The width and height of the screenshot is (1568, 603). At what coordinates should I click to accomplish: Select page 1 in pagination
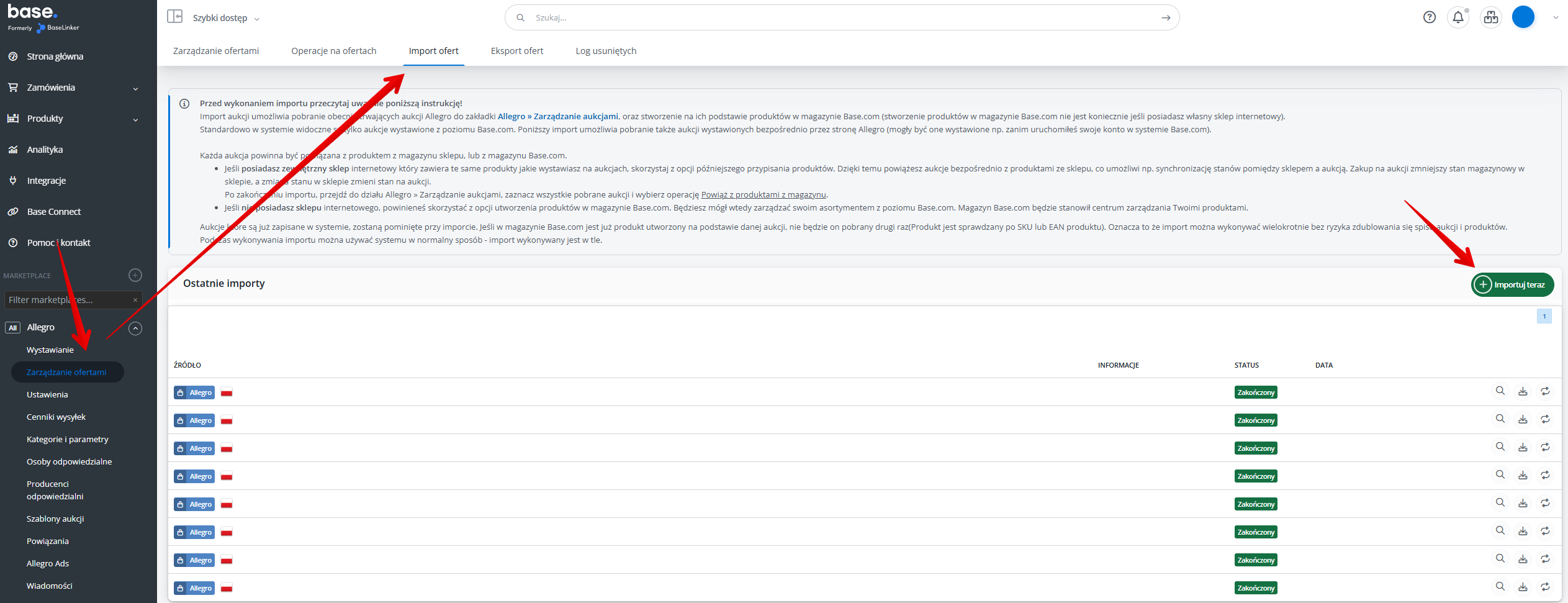coord(1544,317)
